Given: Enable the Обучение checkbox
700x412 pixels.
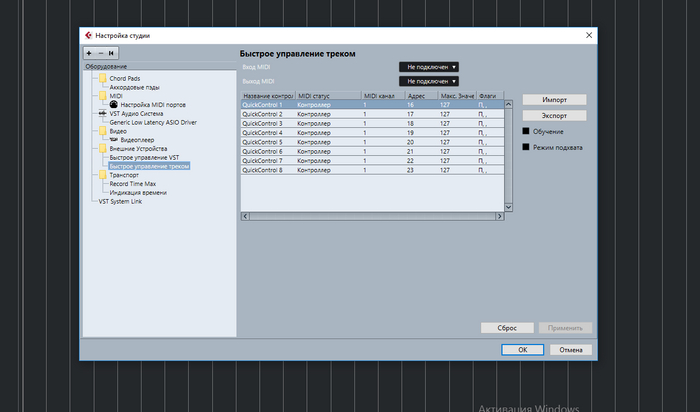Looking at the screenshot, I should 525,131.
